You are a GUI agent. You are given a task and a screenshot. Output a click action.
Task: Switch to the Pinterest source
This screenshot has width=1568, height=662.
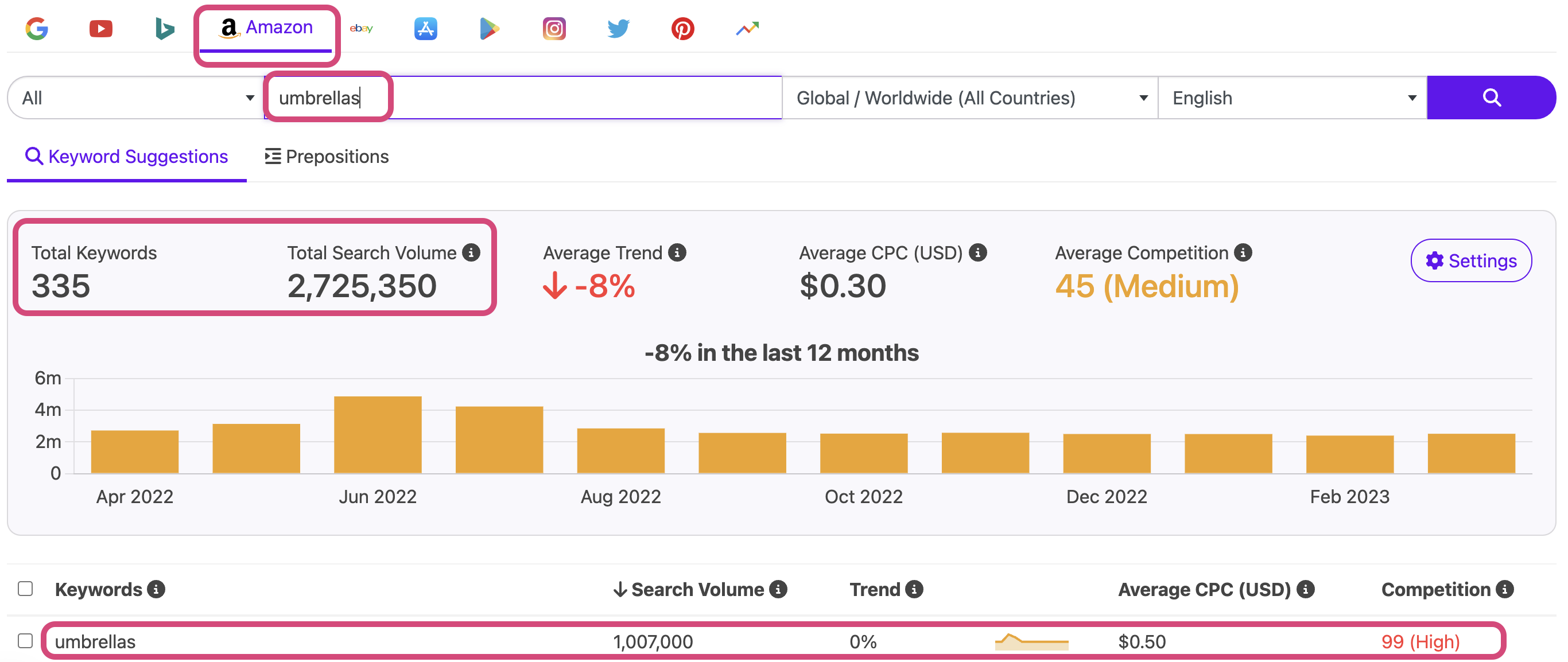click(682, 29)
